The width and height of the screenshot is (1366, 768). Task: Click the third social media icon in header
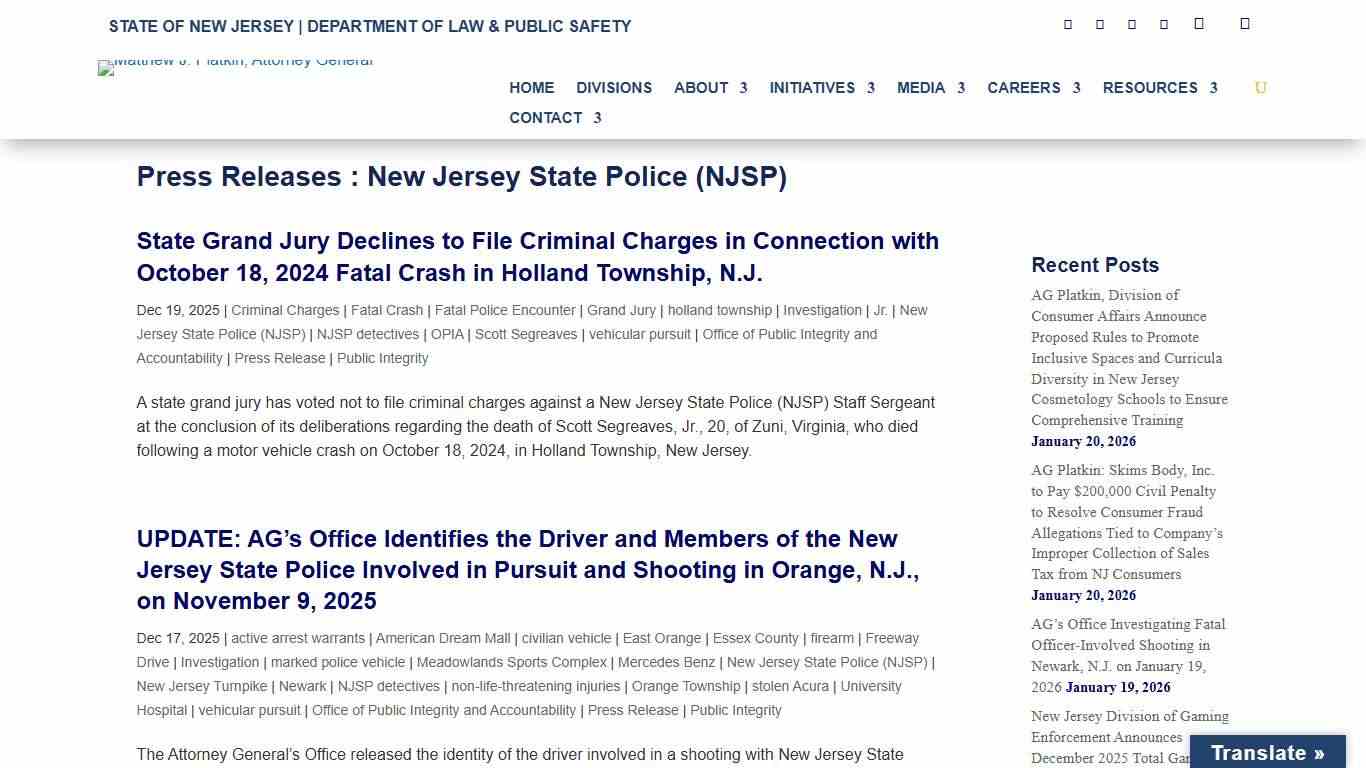pyautogui.click(x=1131, y=23)
